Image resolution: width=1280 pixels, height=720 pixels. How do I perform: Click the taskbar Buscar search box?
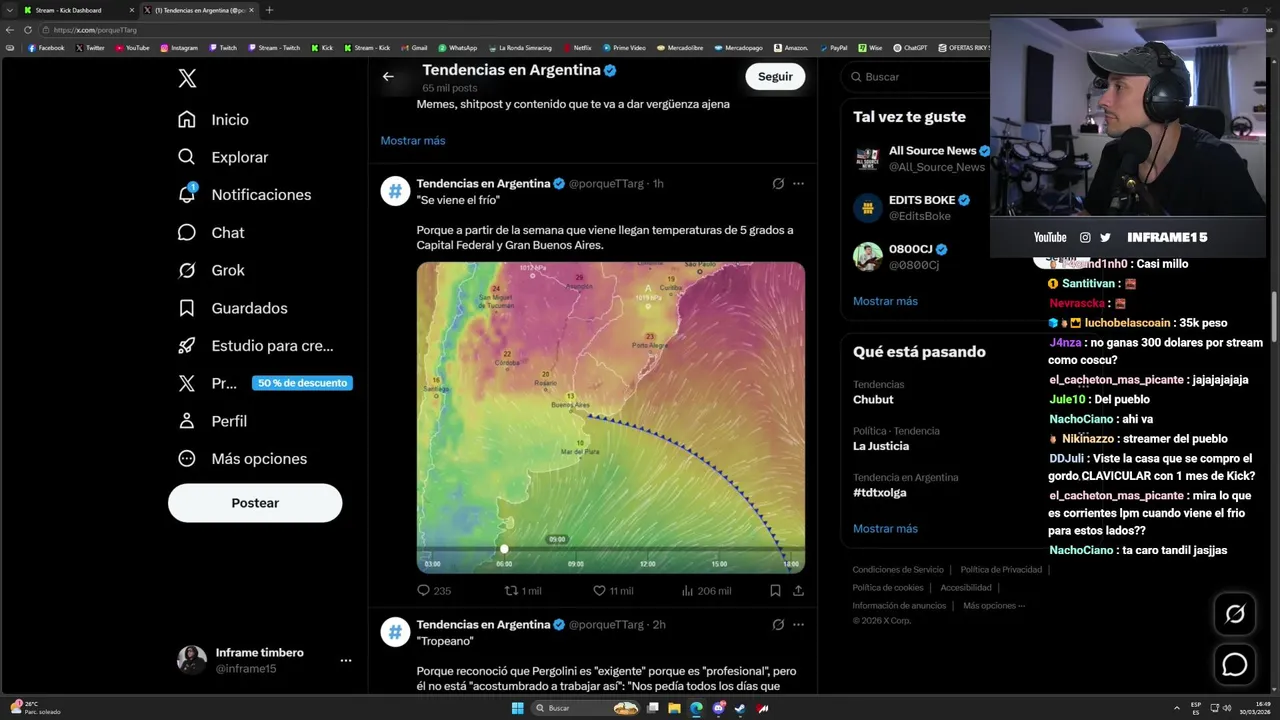[585, 708]
